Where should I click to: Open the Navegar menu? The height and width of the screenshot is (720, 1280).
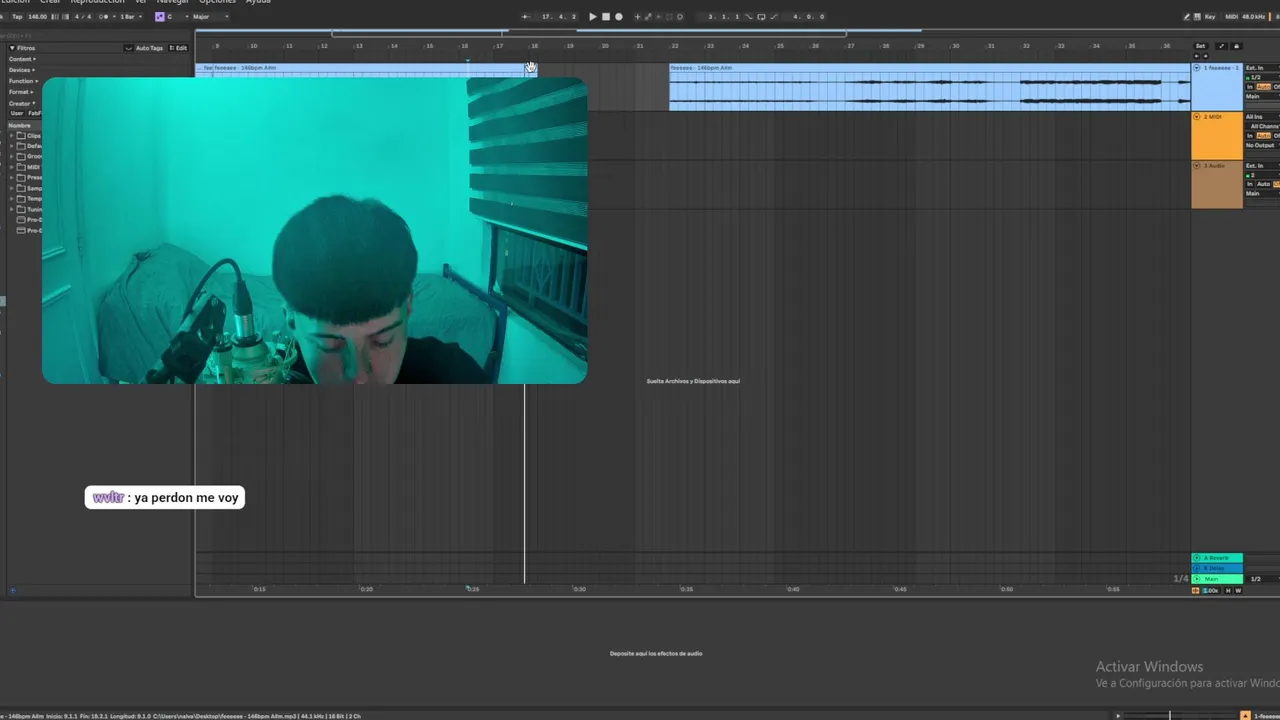point(172,2)
